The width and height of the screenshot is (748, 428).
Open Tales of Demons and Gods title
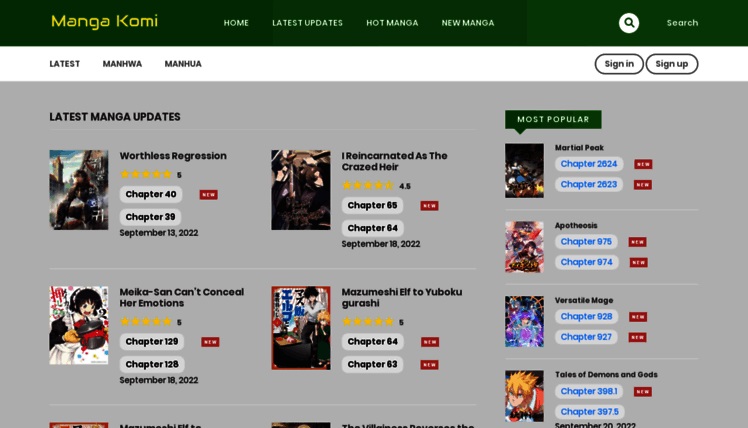click(606, 375)
